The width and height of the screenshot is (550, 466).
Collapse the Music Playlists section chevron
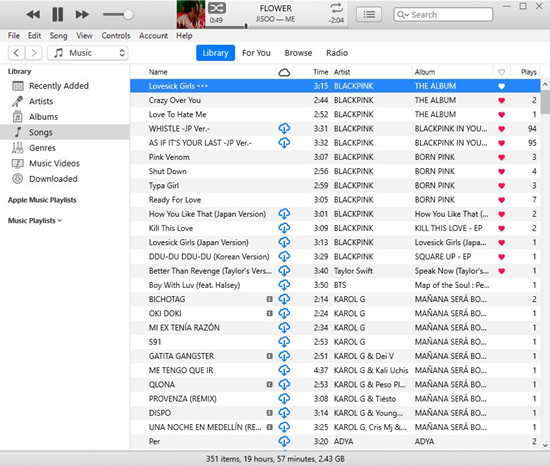60,221
